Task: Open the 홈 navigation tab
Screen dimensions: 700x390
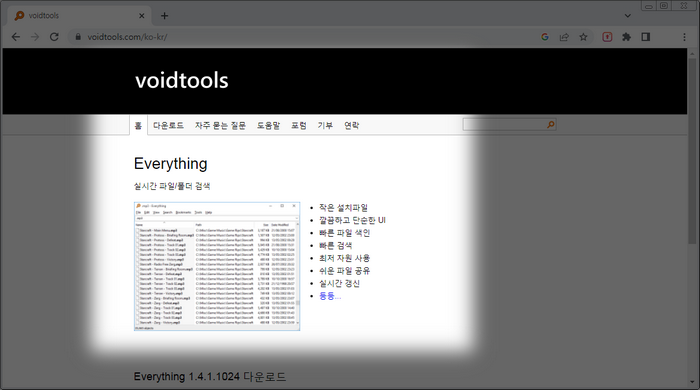Action: click(138, 125)
